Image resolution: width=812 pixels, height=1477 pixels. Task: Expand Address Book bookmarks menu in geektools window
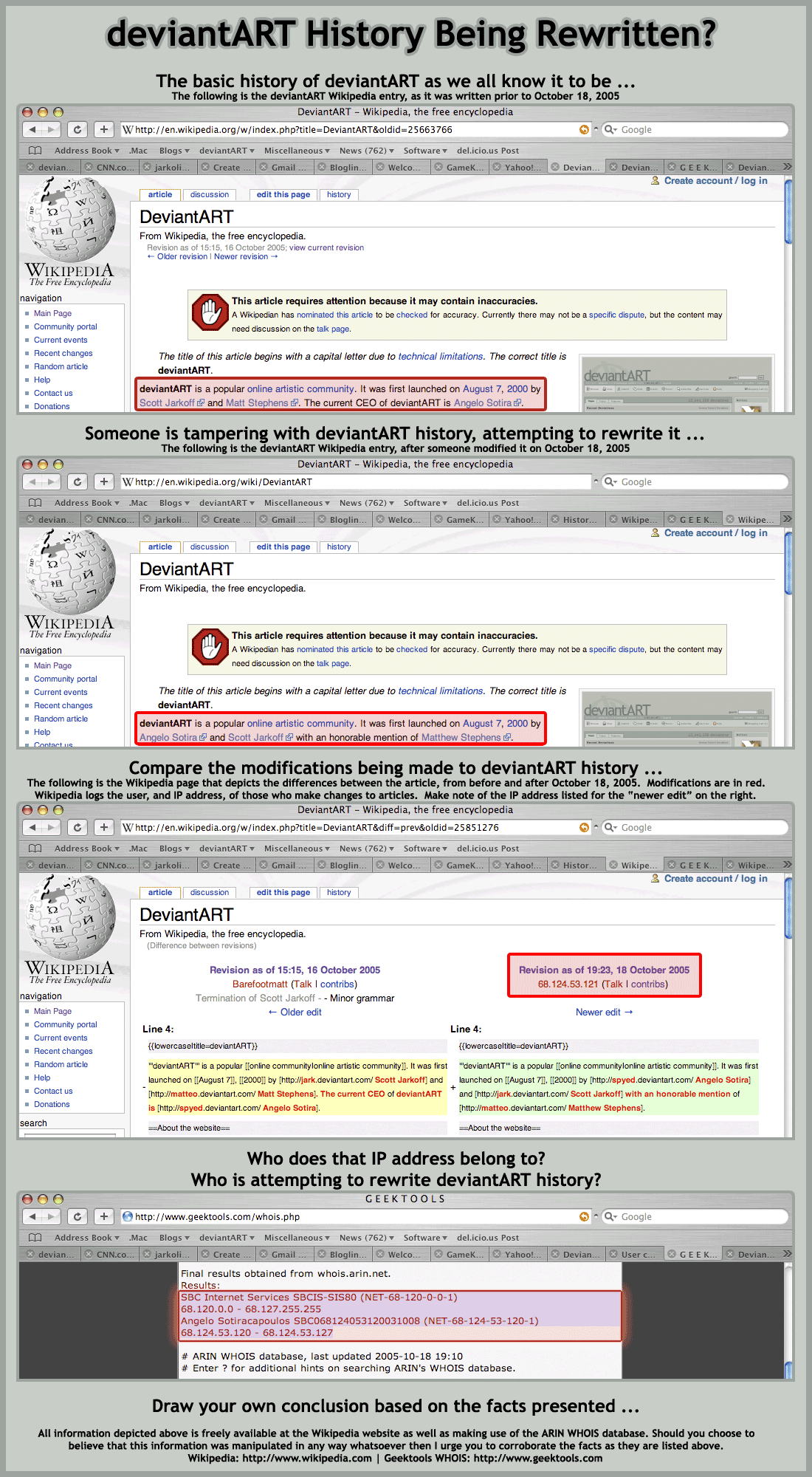tap(86, 1238)
